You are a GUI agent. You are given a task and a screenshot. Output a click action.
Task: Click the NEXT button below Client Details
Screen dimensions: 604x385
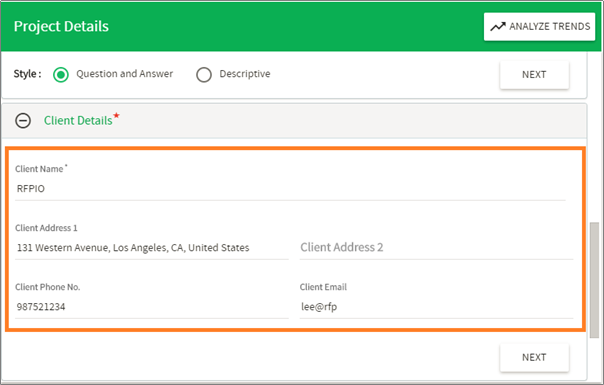[534, 357]
